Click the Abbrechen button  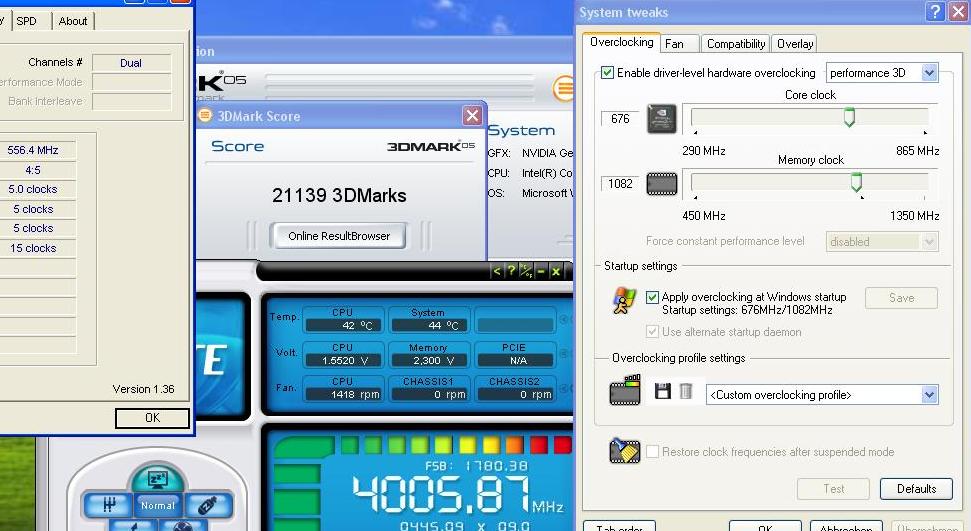coord(846,525)
